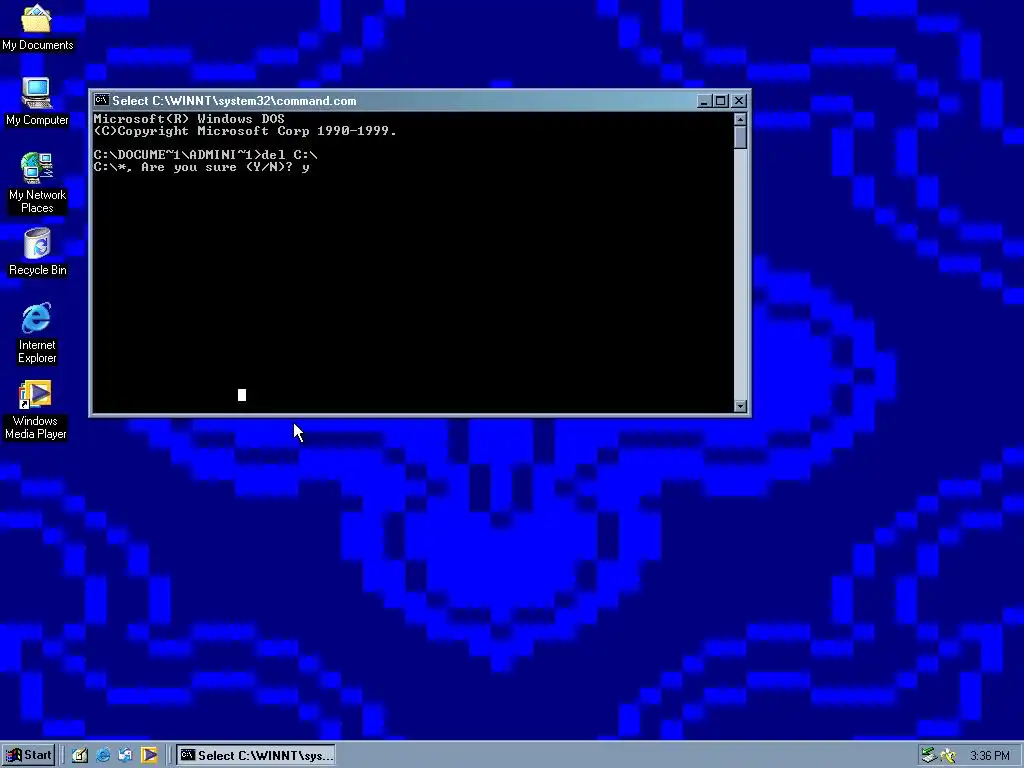Image resolution: width=1024 pixels, height=768 pixels.
Task: Launch Media Player from quick launch bar
Action: pyautogui.click(x=149, y=756)
